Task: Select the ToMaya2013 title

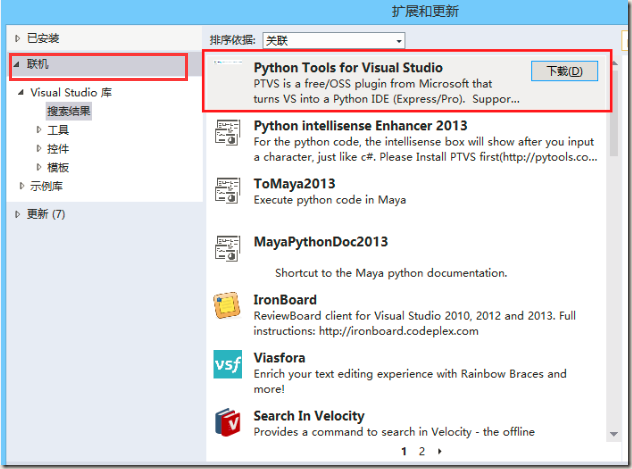Action: click(294, 184)
